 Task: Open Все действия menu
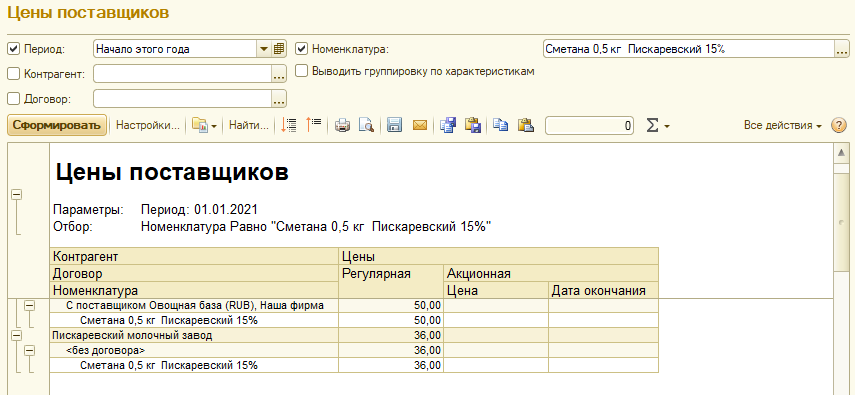(782, 125)
